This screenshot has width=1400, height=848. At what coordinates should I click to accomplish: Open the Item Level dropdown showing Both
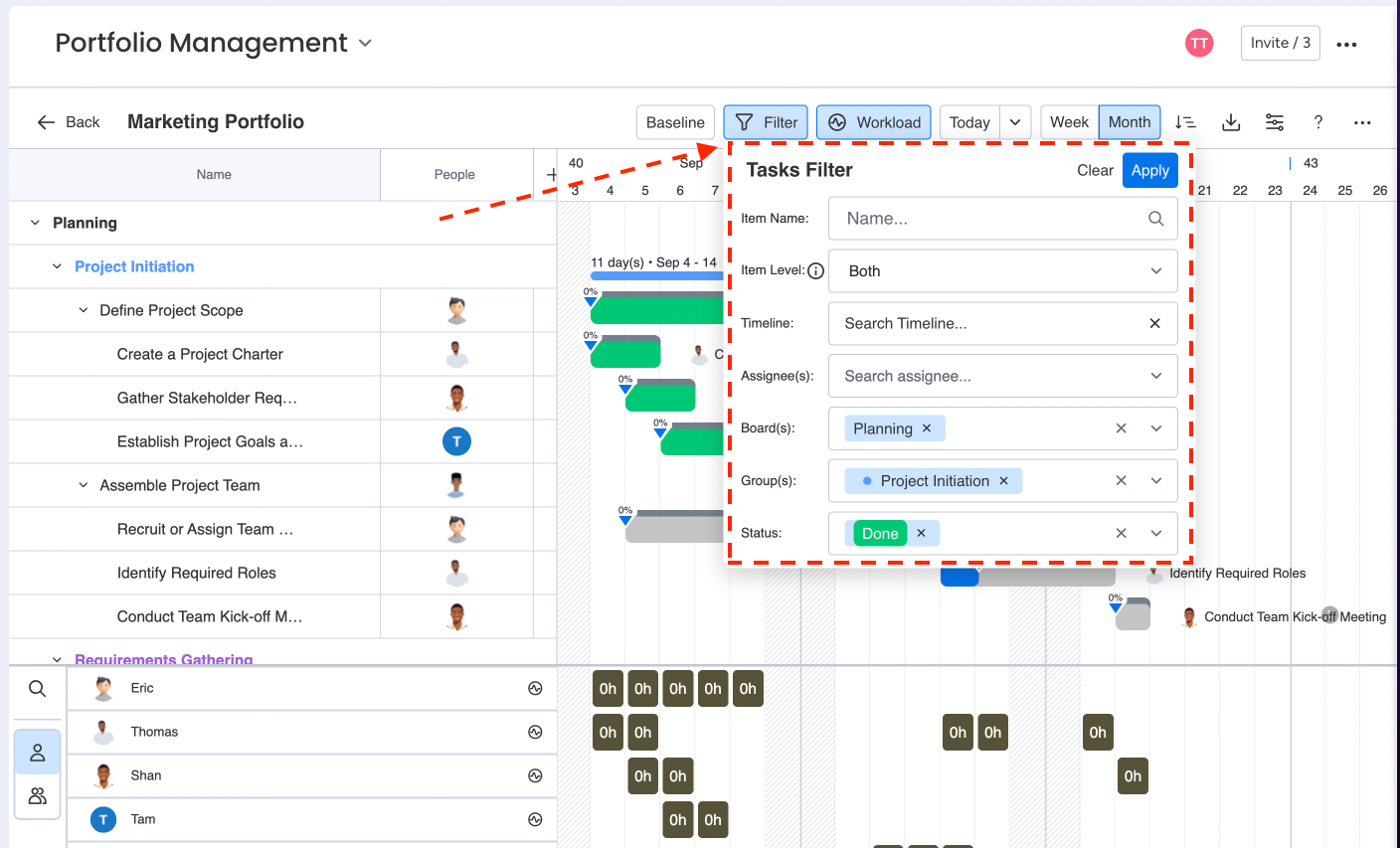pos(1002,271)
